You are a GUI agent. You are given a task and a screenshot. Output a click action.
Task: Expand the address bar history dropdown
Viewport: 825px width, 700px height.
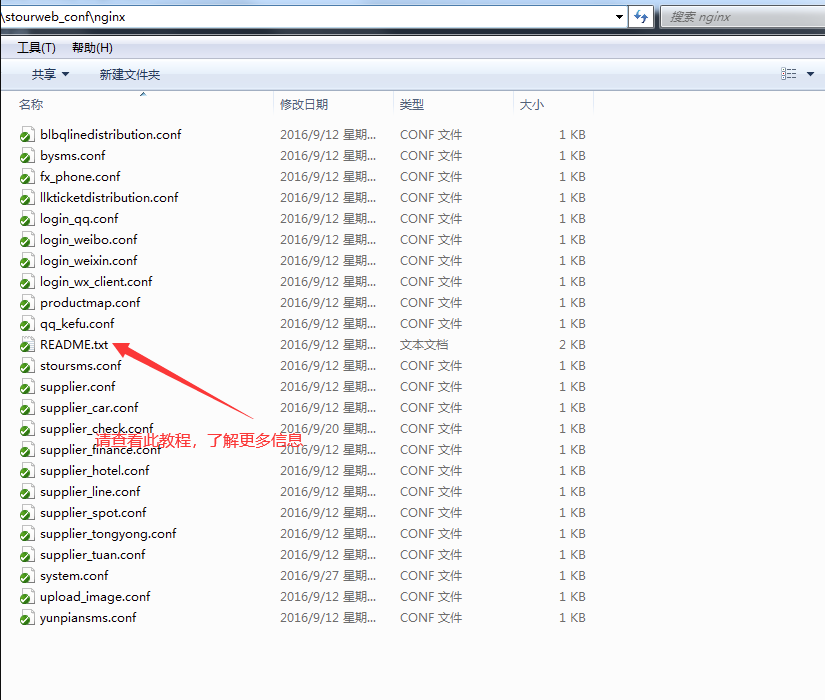coord(620,17)
